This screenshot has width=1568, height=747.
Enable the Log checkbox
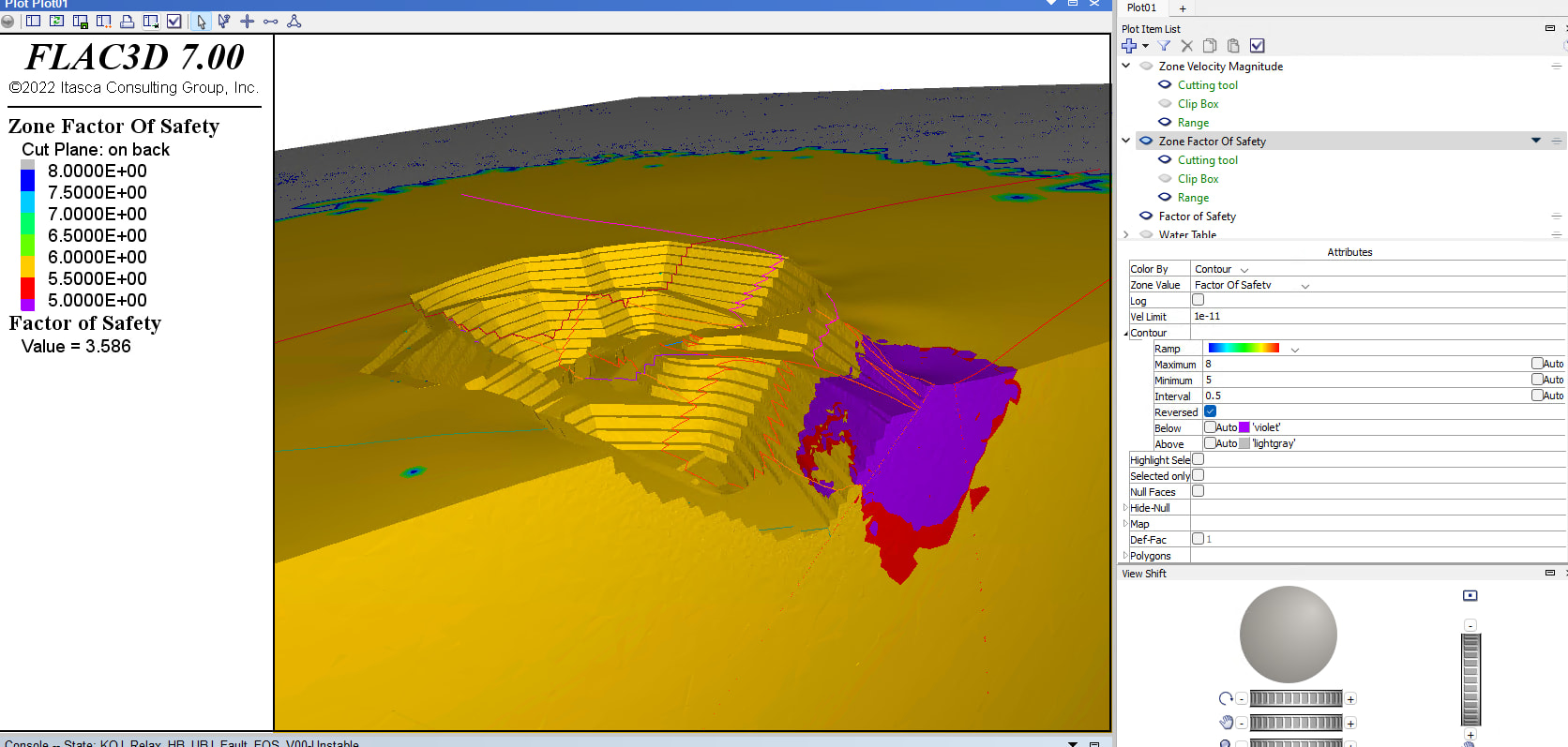pyautogui.click(x=1198, y=300)
